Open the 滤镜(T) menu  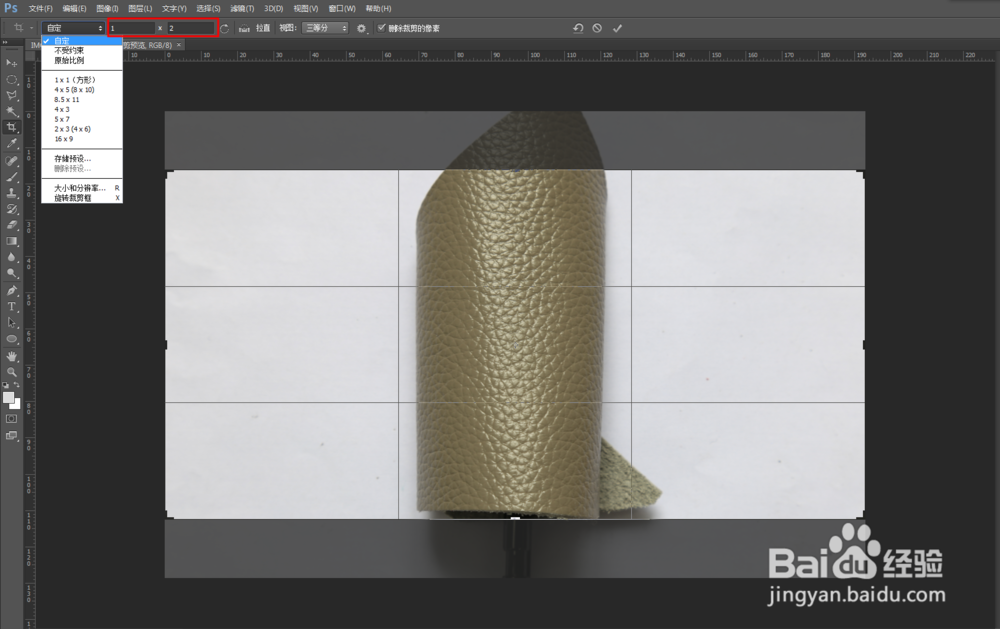[242, 8]
